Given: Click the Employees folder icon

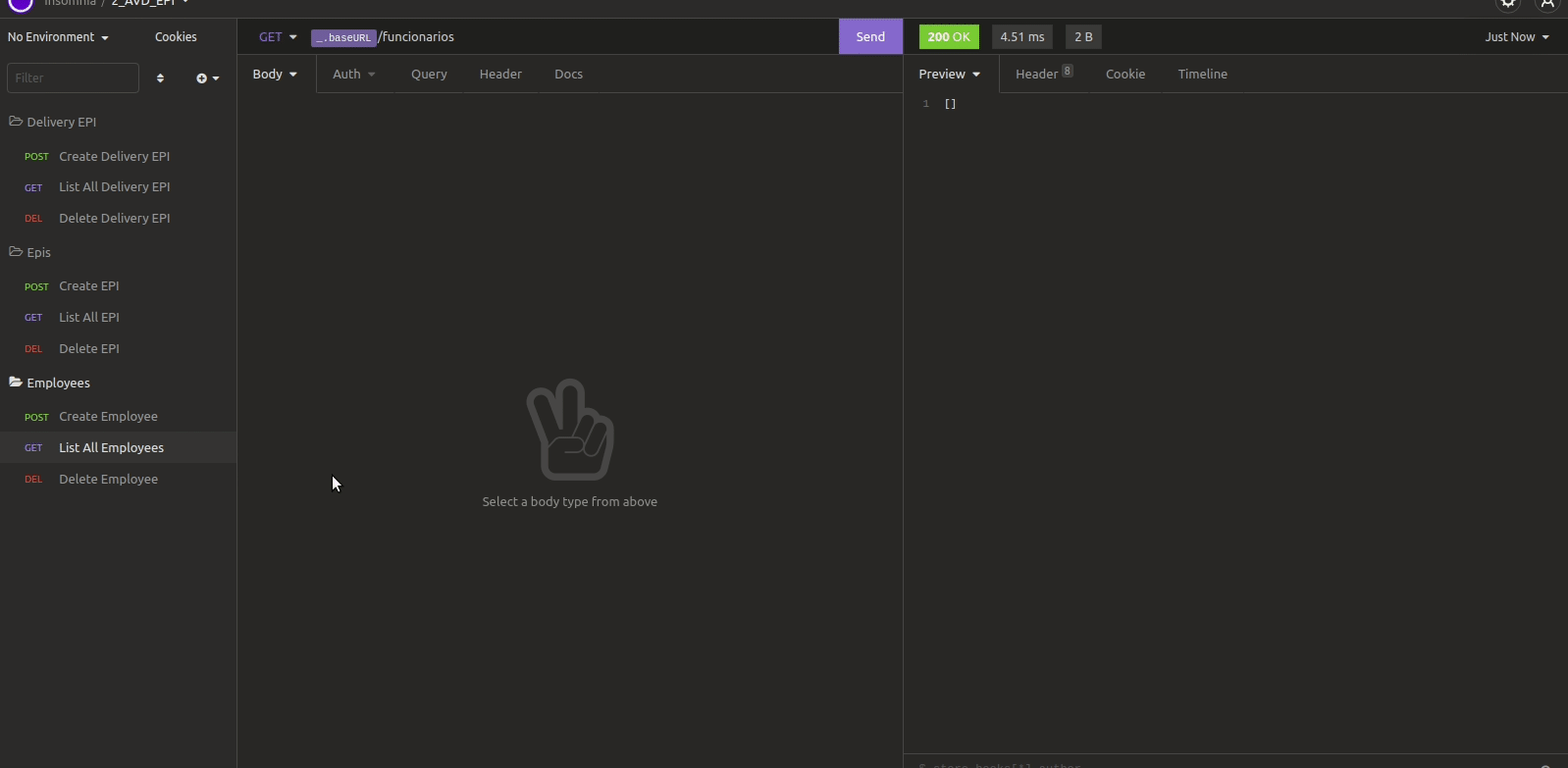Looking at the screenshot, I should (16, 383).
